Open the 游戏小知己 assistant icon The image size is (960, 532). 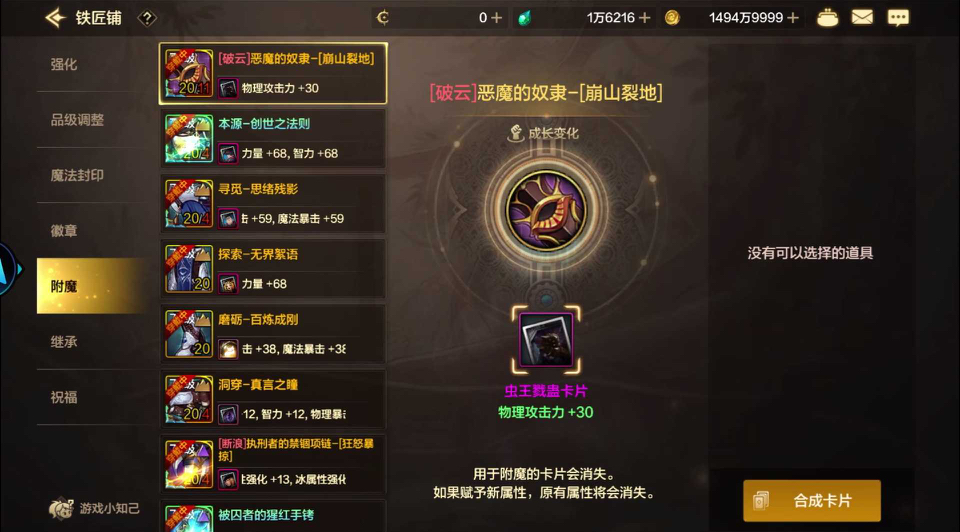(x=61, y=508)
